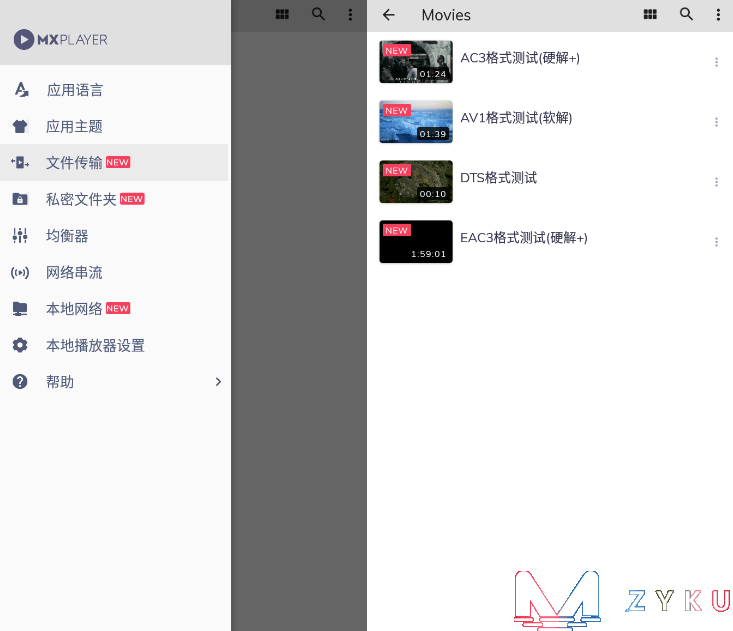
Task: Click the equalizer sliders icon
Action: click(20, 236)
